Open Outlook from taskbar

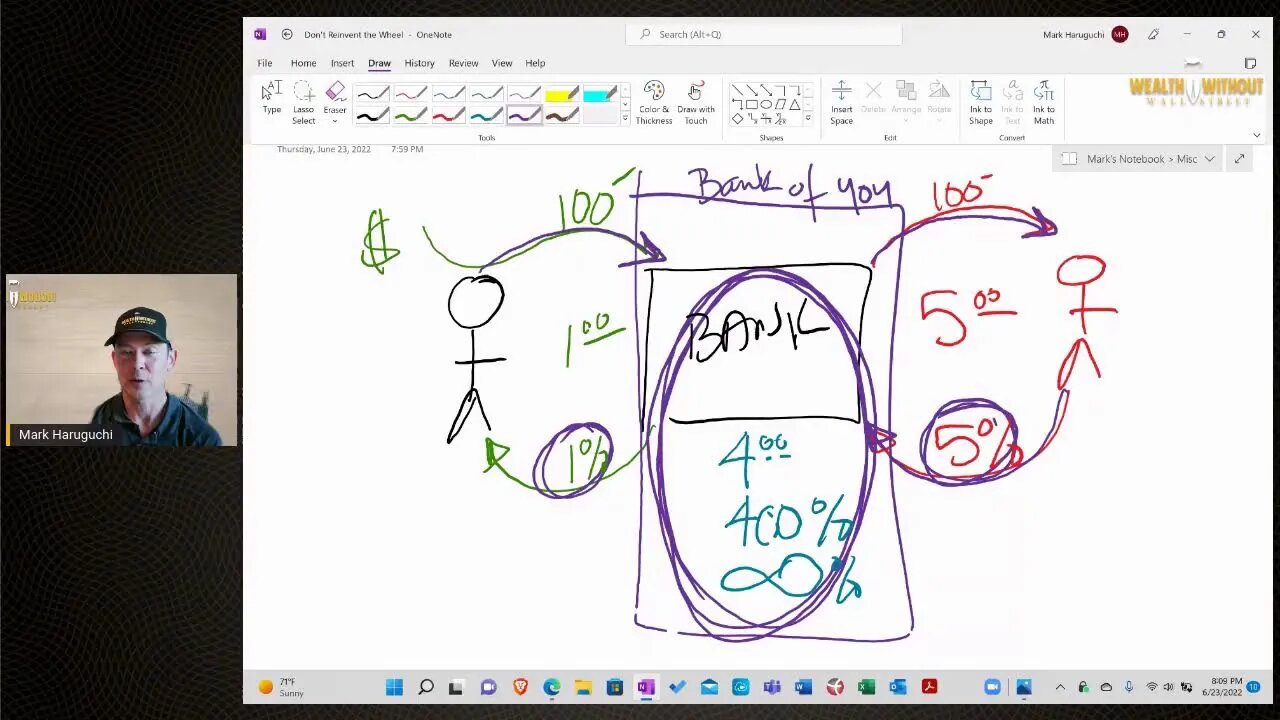898,687
